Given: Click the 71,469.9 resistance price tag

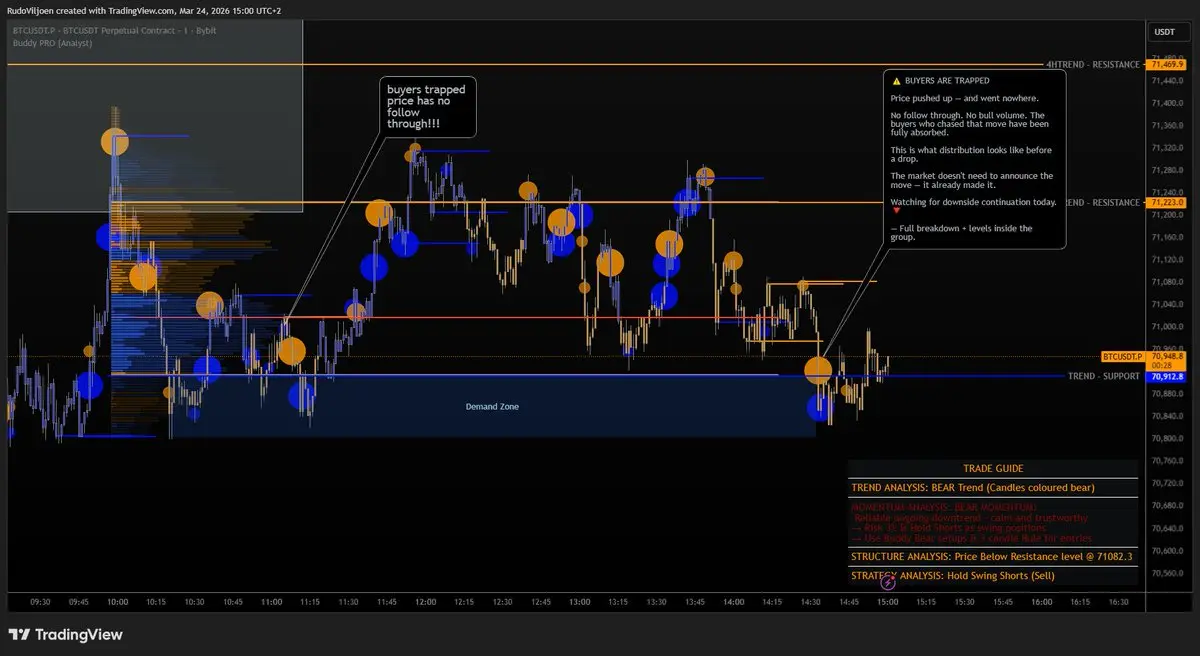Looking at the screenshot, I should pos(1168,64).
